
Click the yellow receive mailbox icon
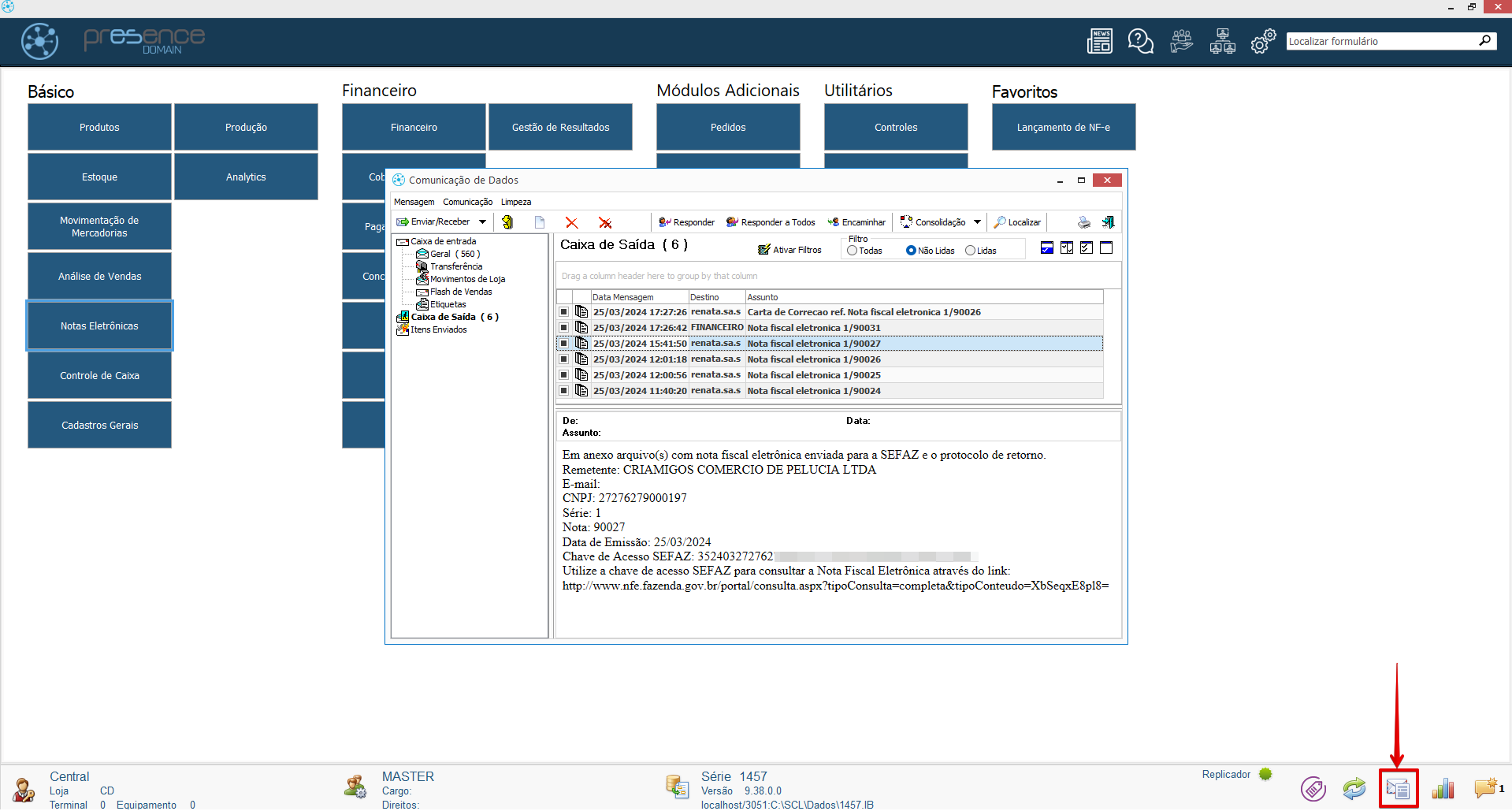507,222
